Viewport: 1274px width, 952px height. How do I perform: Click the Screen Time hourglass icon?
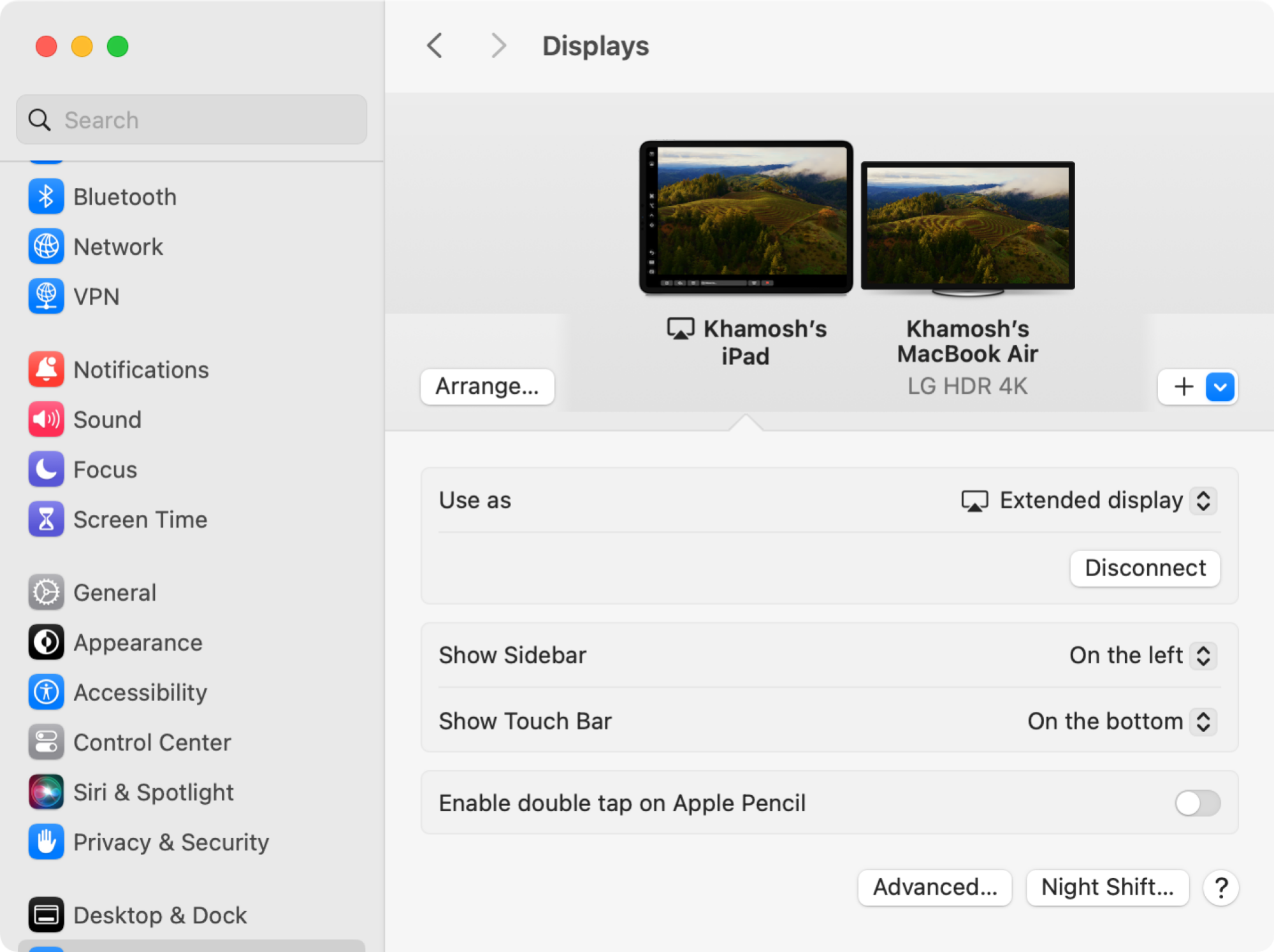46,519
